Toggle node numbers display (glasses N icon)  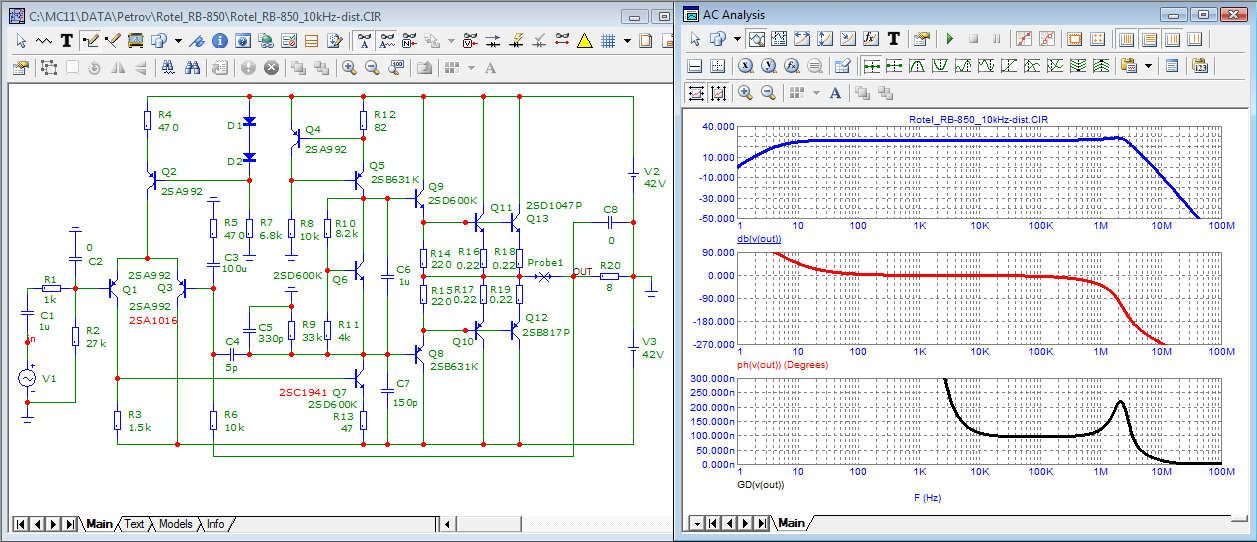(409, 41)
